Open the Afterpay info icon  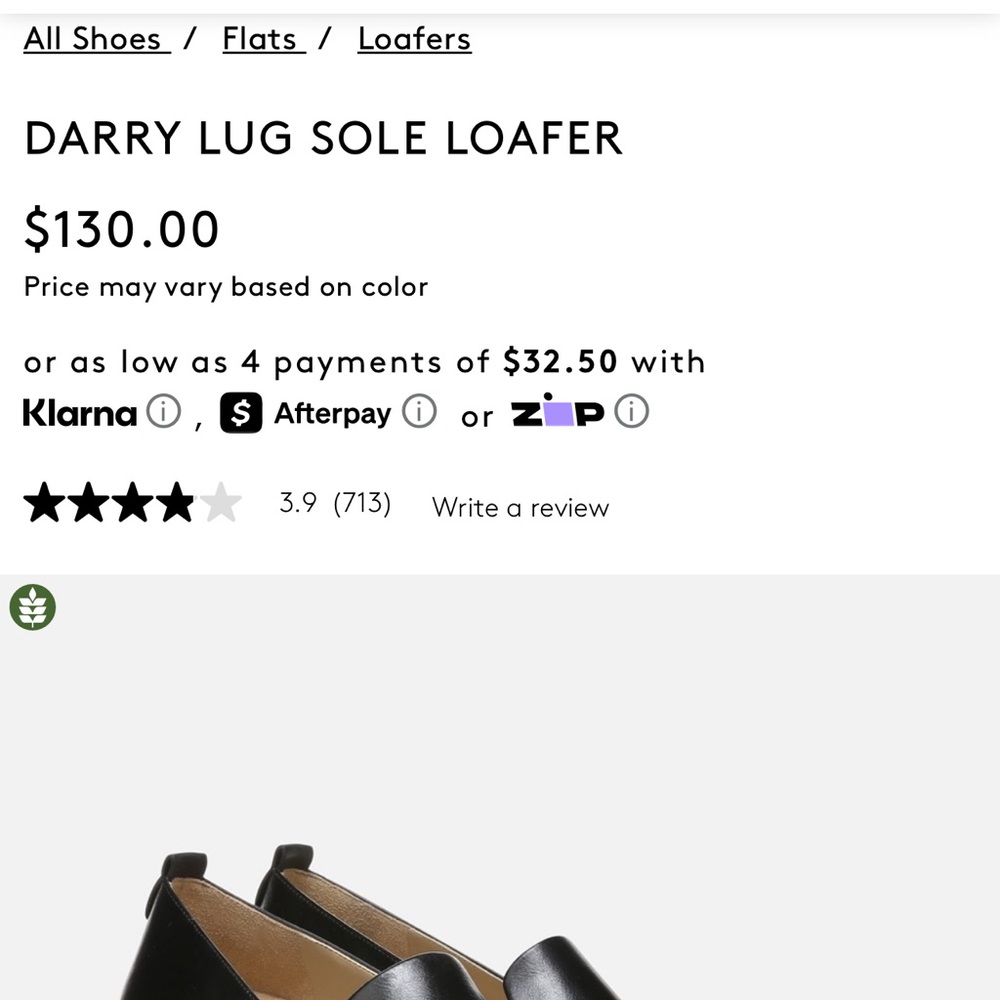pyautogui.click(x=421, y=411)
